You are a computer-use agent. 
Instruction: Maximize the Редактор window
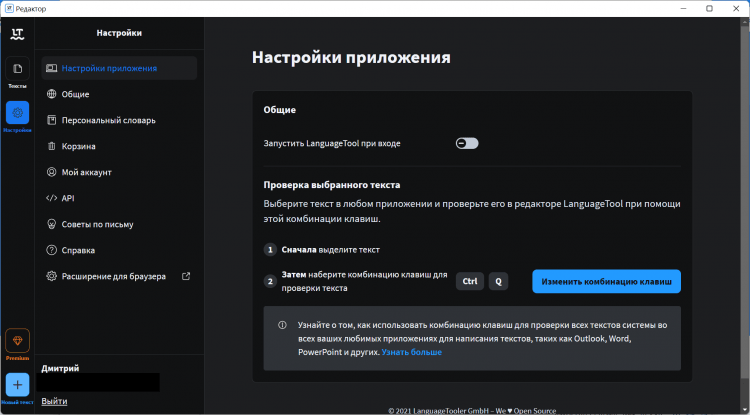709,9
